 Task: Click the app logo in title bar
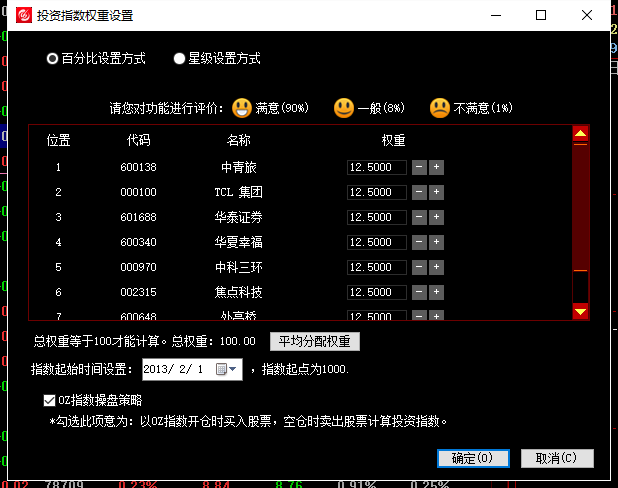tap(17, 15)
